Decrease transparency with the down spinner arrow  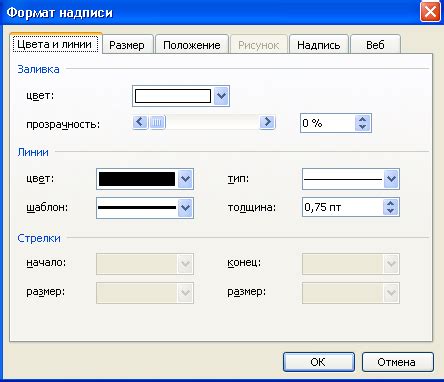363,127
